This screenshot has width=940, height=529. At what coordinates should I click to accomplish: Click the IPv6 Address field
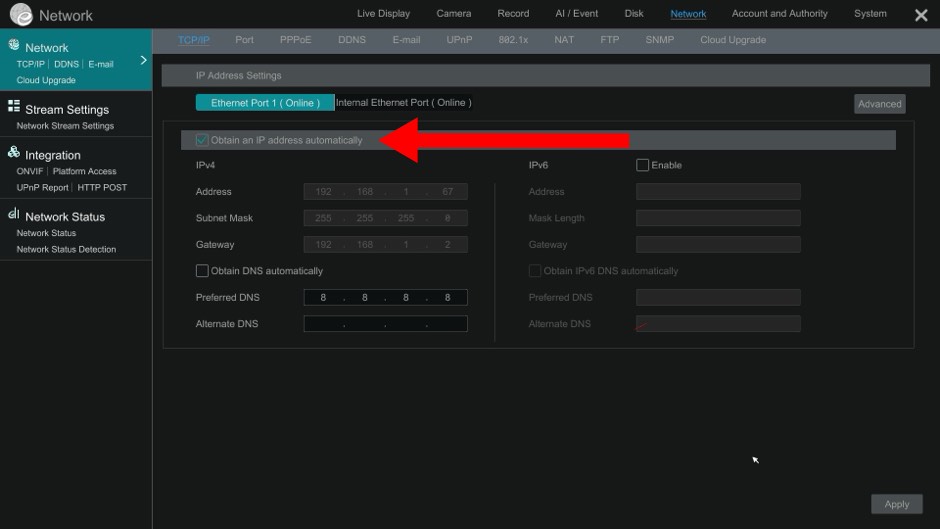click(718, 191)
